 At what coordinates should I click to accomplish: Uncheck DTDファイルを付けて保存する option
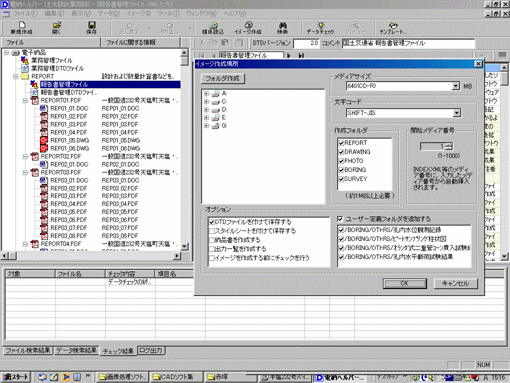pos(212,222)
